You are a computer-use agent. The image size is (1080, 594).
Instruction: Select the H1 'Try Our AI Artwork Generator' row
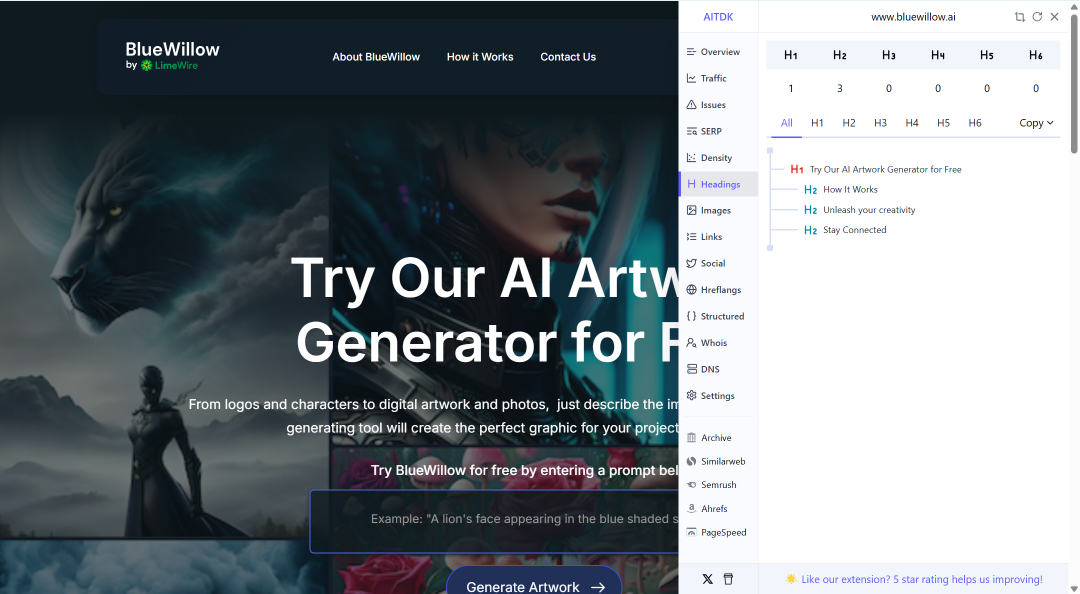(875, 170)
